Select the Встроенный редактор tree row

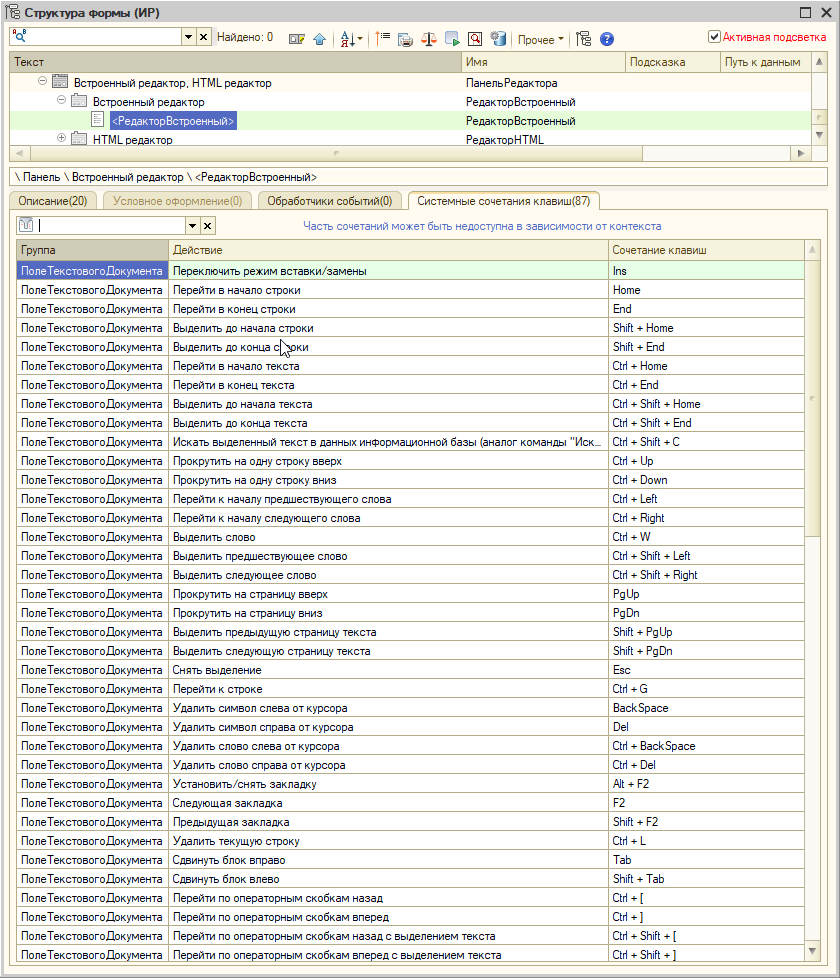pos(410,102)
